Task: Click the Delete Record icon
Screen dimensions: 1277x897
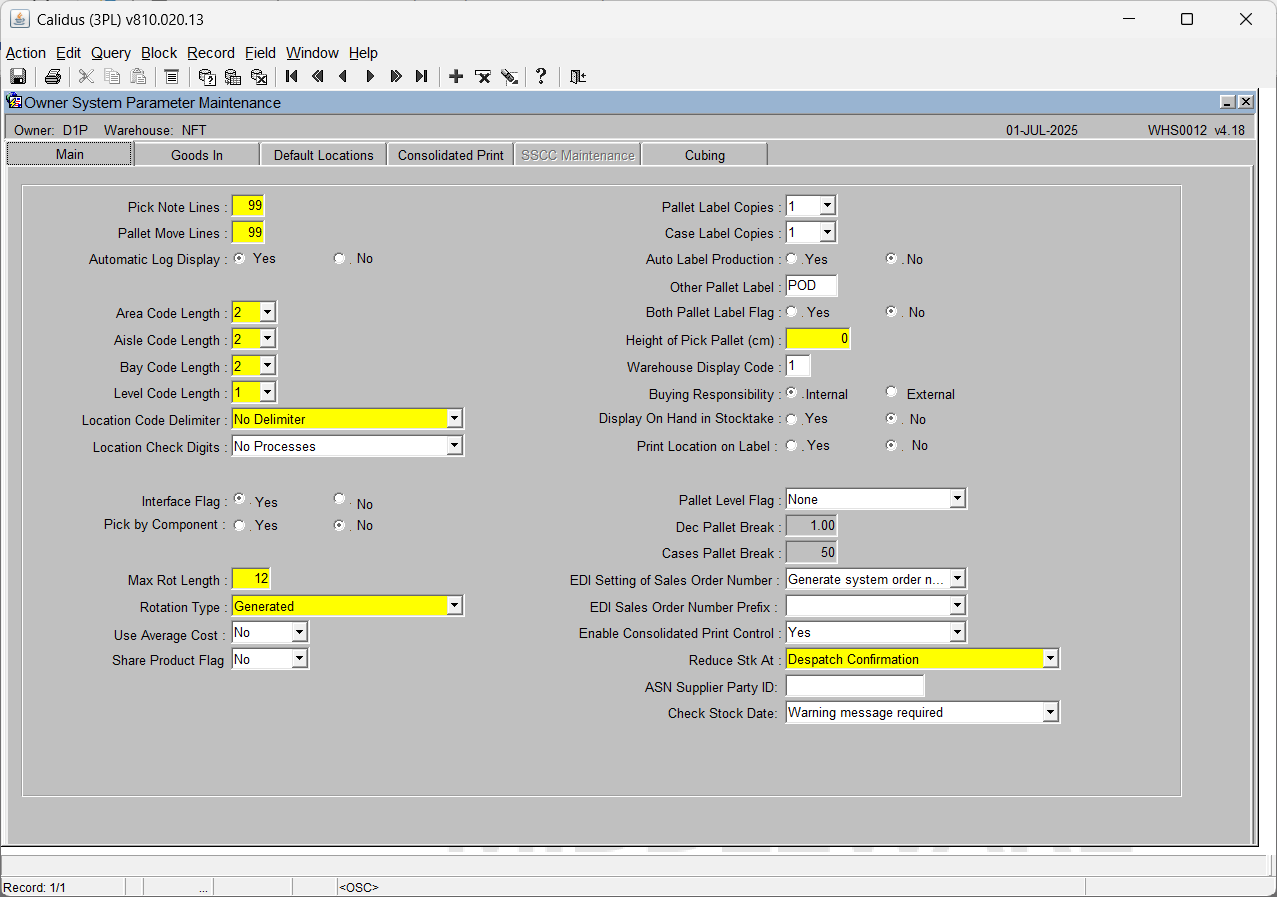Action: 482,76
